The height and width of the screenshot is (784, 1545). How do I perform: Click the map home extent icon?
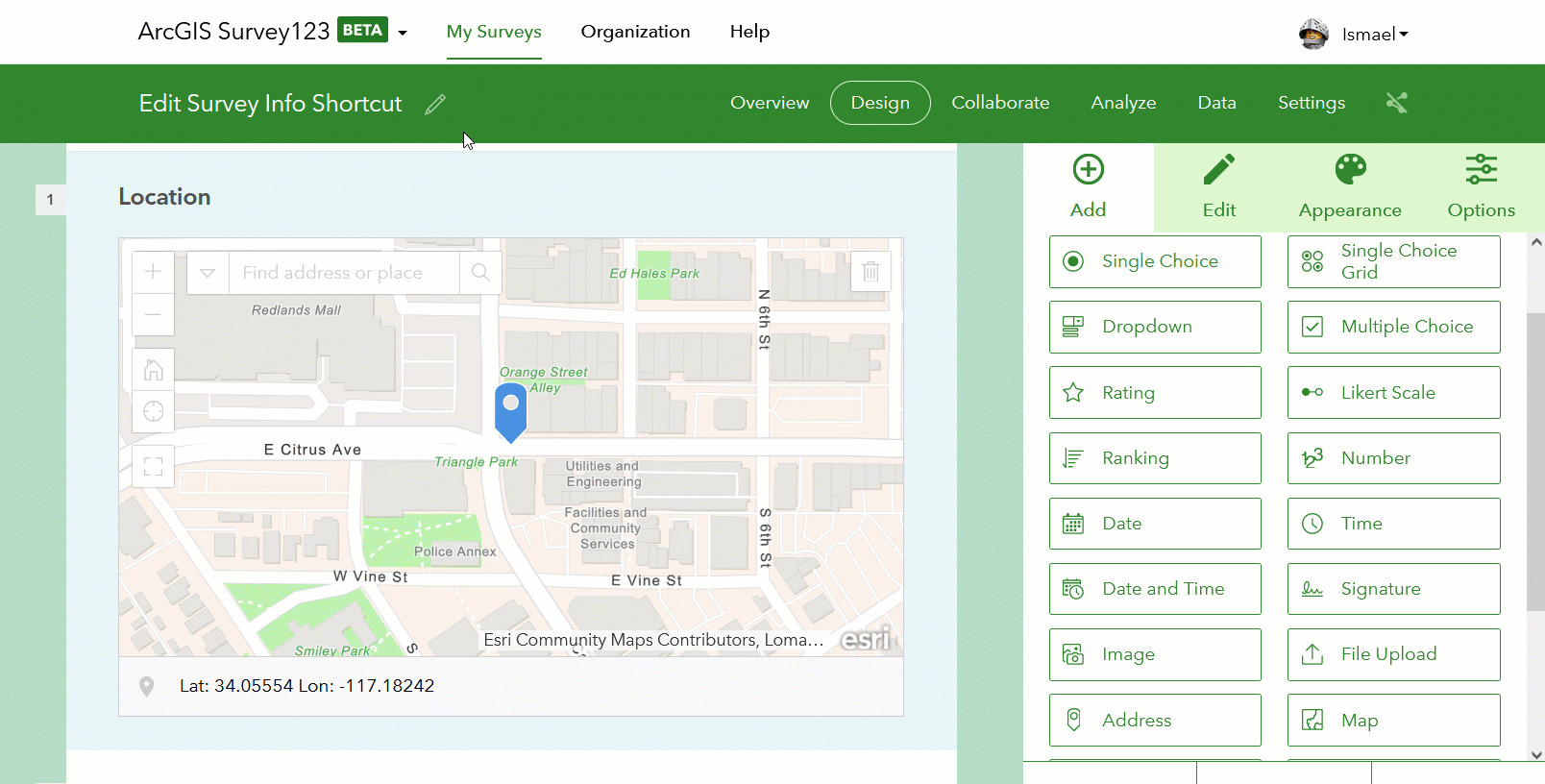pos(153,370)
